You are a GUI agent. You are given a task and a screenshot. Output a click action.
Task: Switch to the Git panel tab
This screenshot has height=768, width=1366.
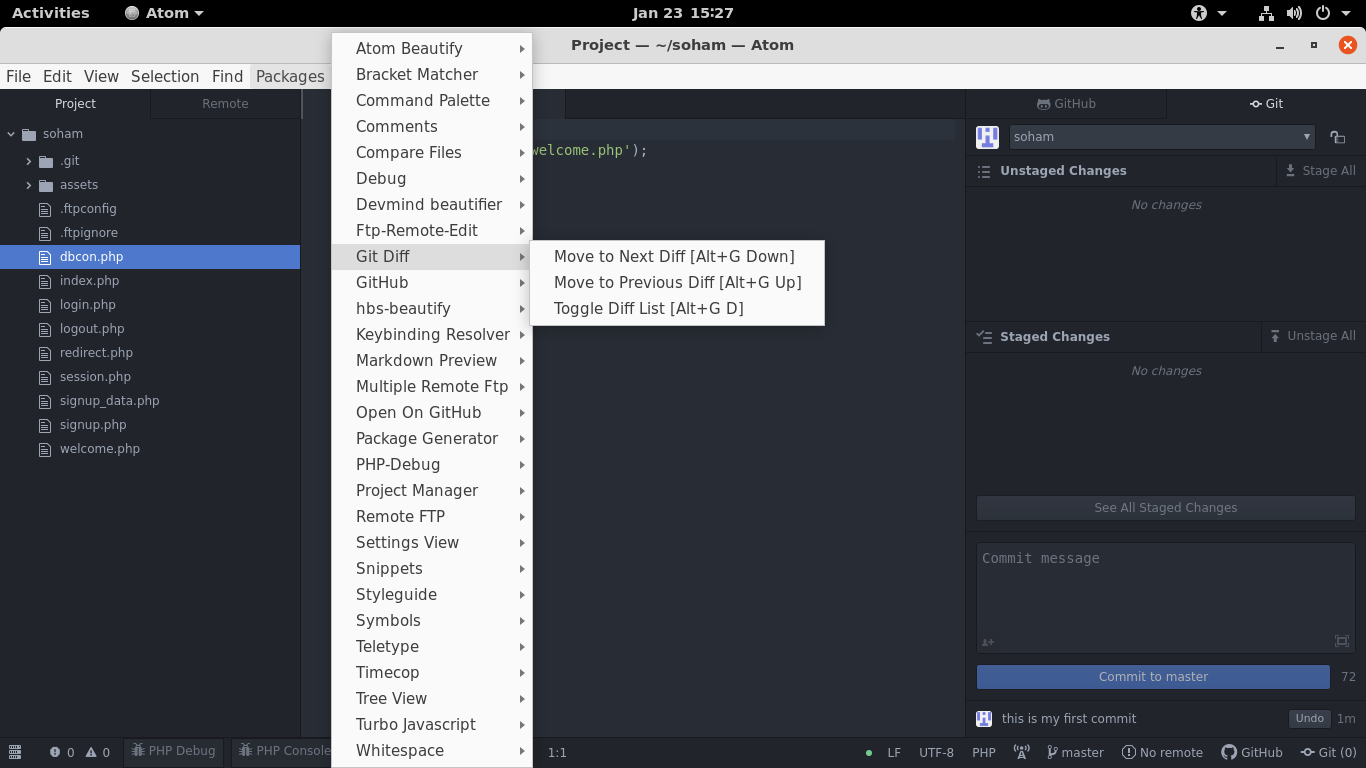click(1266, 104)
